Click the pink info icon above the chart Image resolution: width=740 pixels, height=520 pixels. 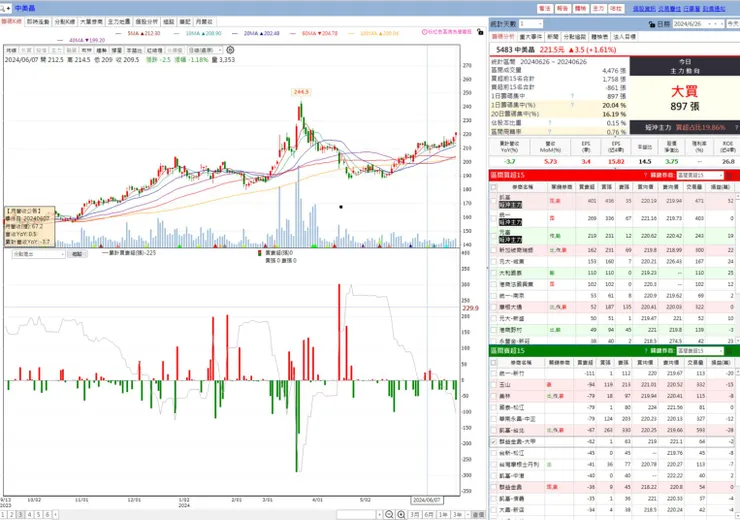pos(425,32)
